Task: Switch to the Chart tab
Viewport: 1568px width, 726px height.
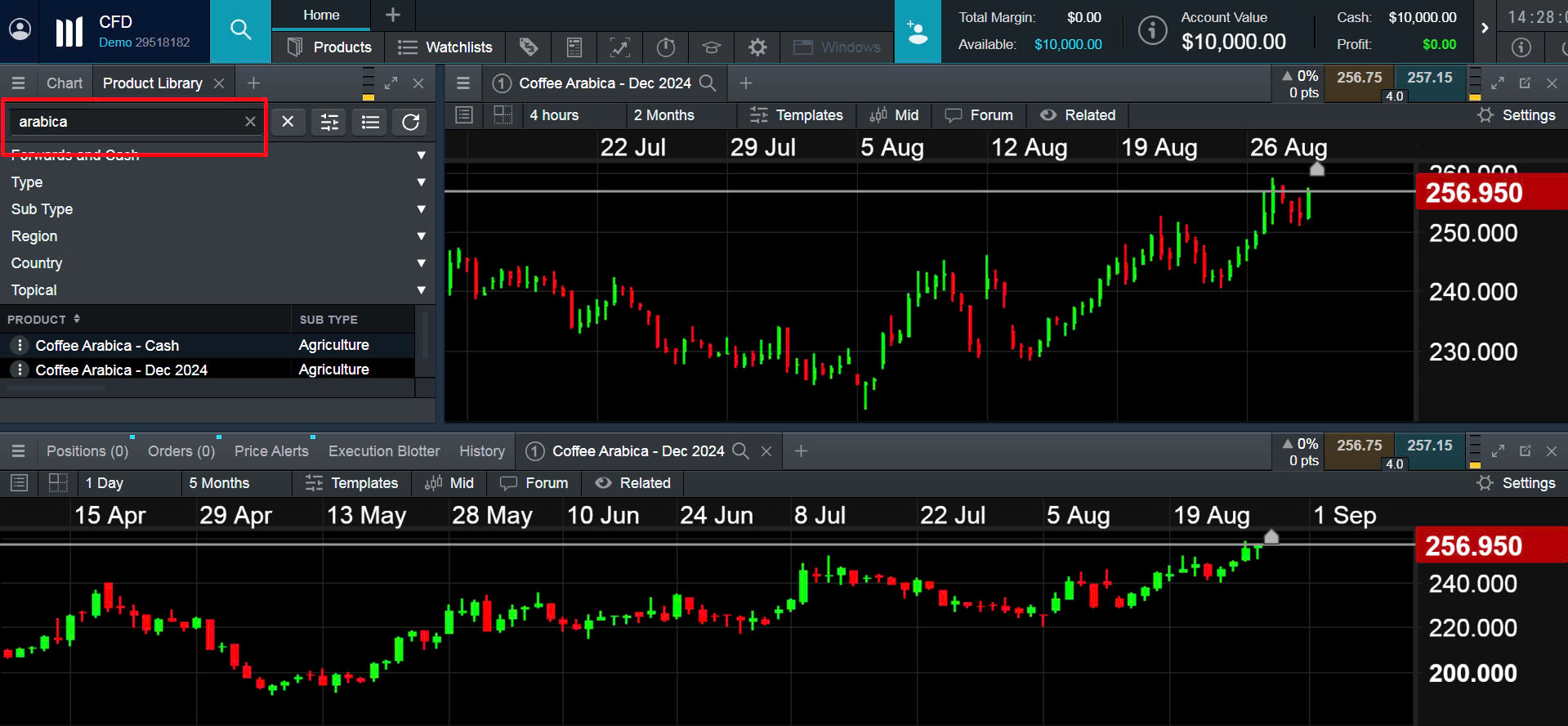Action: 65,83
